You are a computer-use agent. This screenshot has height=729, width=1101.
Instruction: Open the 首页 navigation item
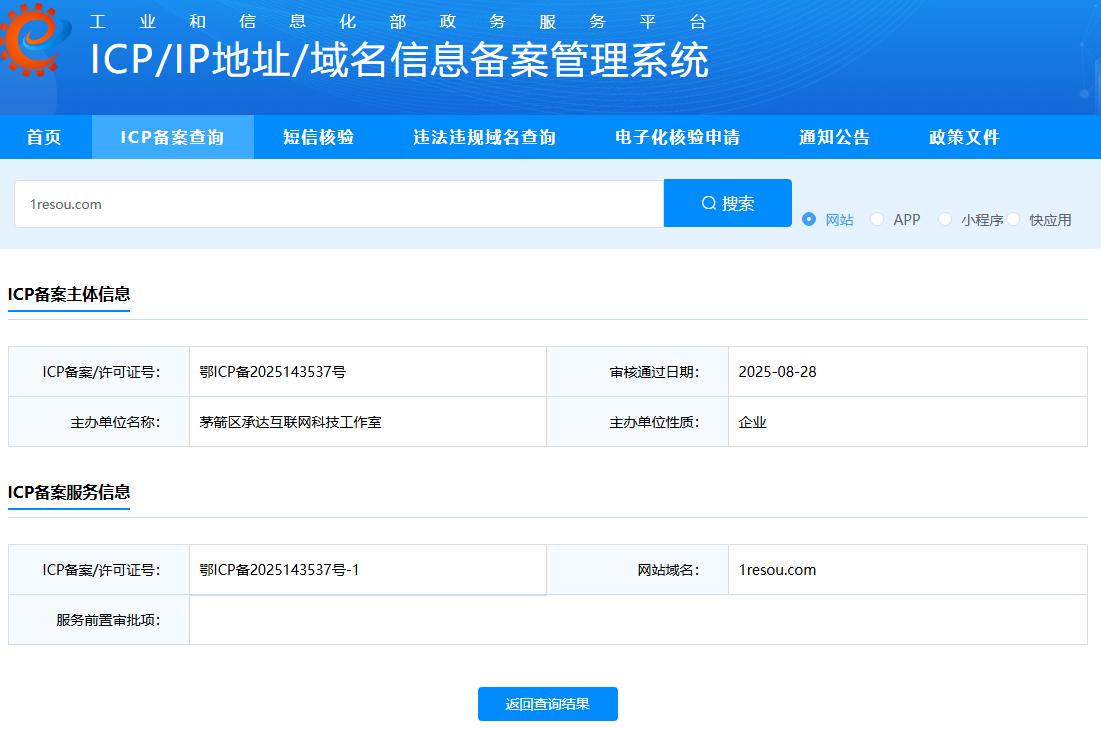click(x=44, y=137)
